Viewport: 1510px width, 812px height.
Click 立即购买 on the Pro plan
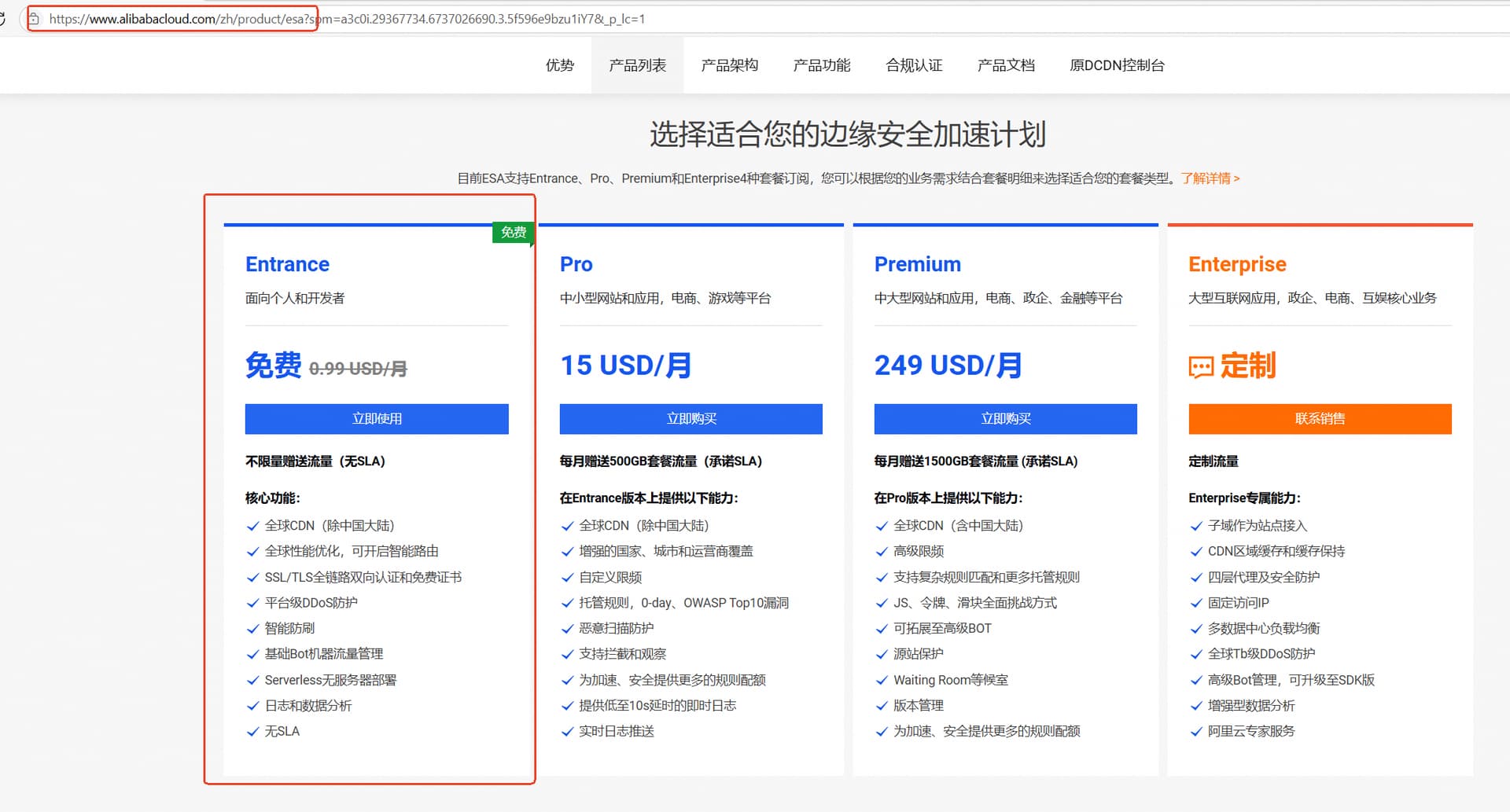[x=691, y=419]
